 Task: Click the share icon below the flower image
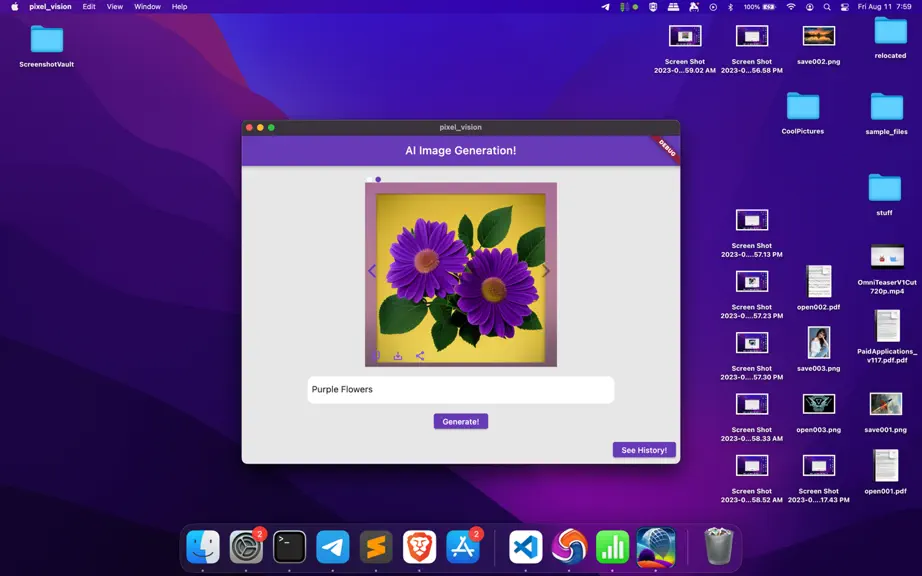click(420, 356)
